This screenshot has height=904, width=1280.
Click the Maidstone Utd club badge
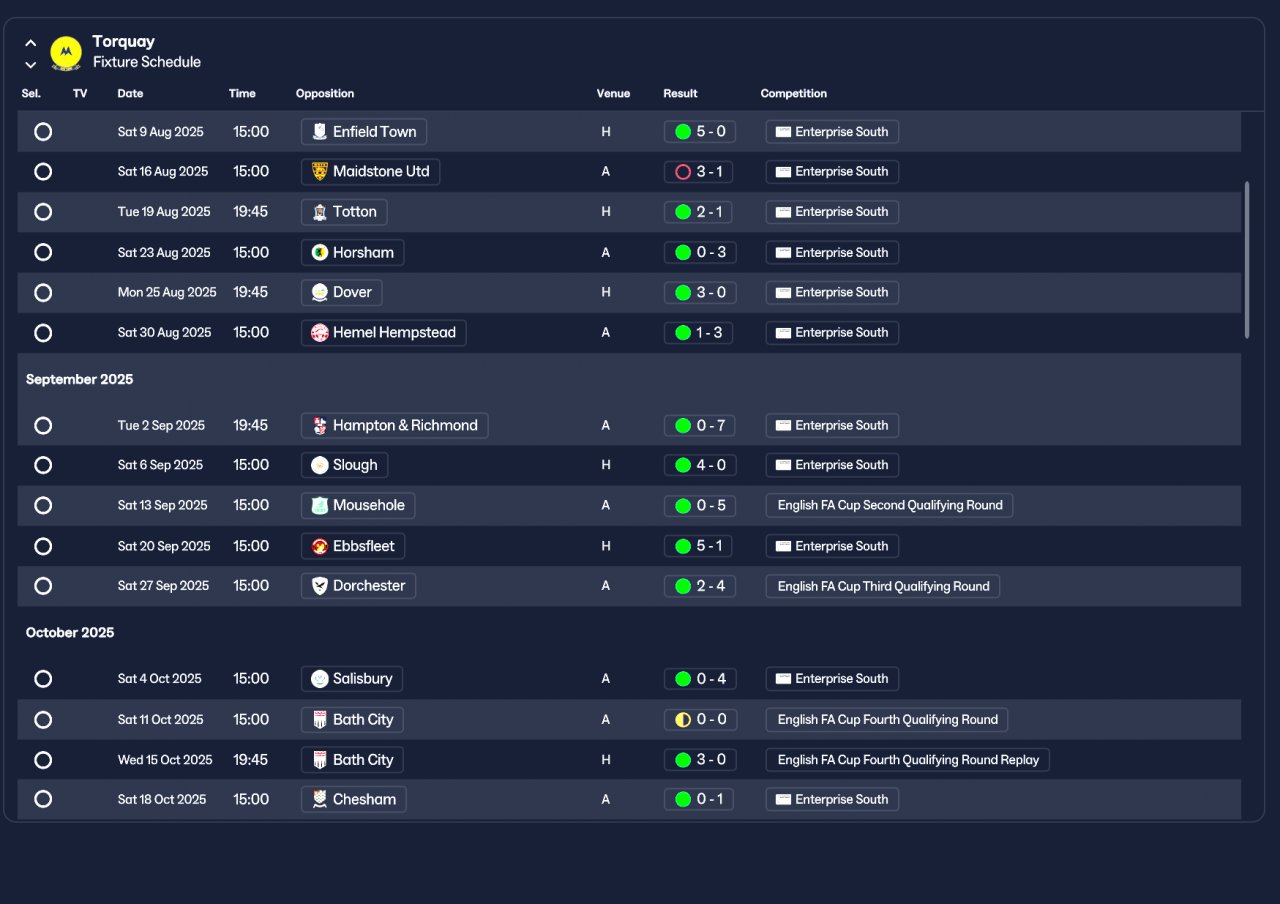pyautogui.click(x=319, y=171)
